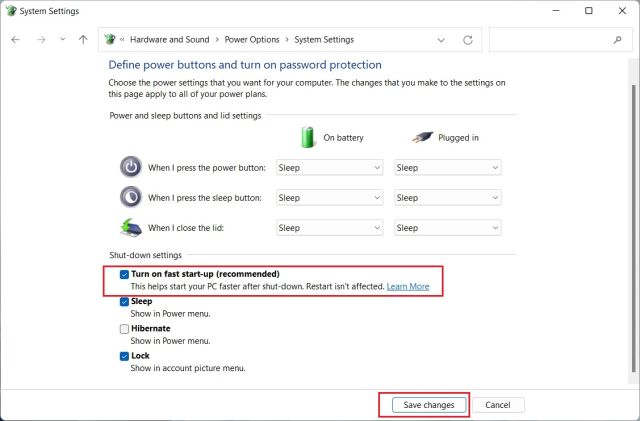Open the recent locations chevron
The height and width of the screenshot is (421, 640).
(x=62, y=40)
